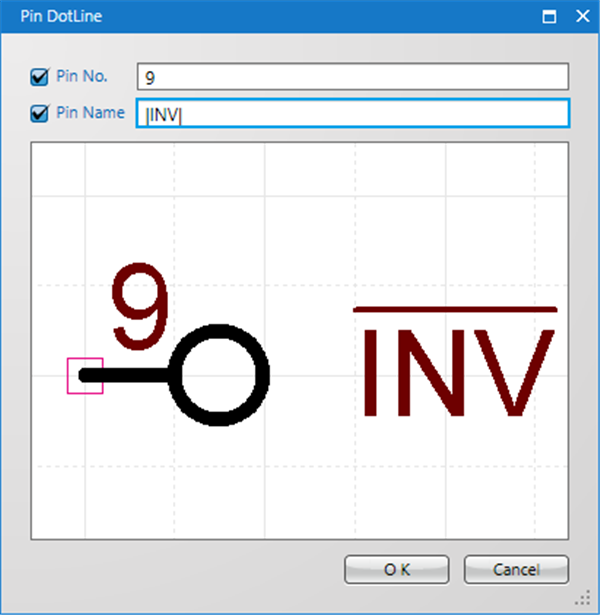Click the Pin No. input field
600x615 pixels.
[x=353, y=76]
